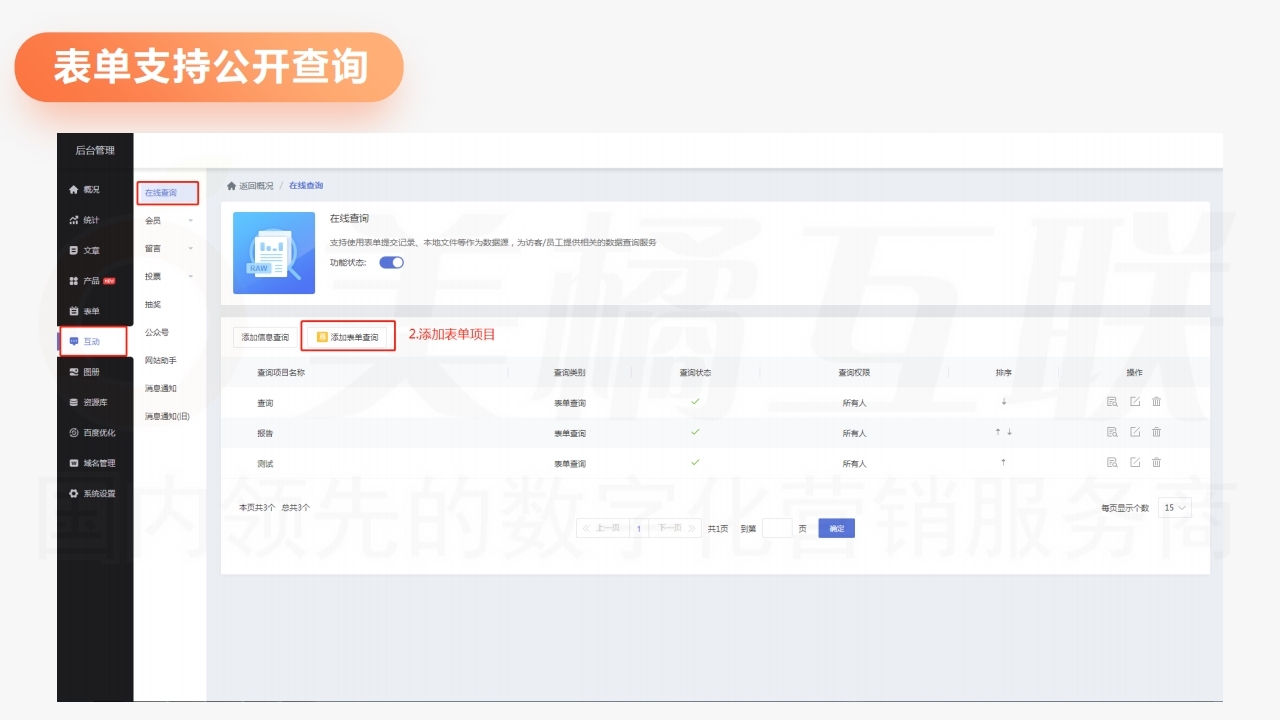
Task: Move 查询 row down with arrow
Action: (1004, 402)
